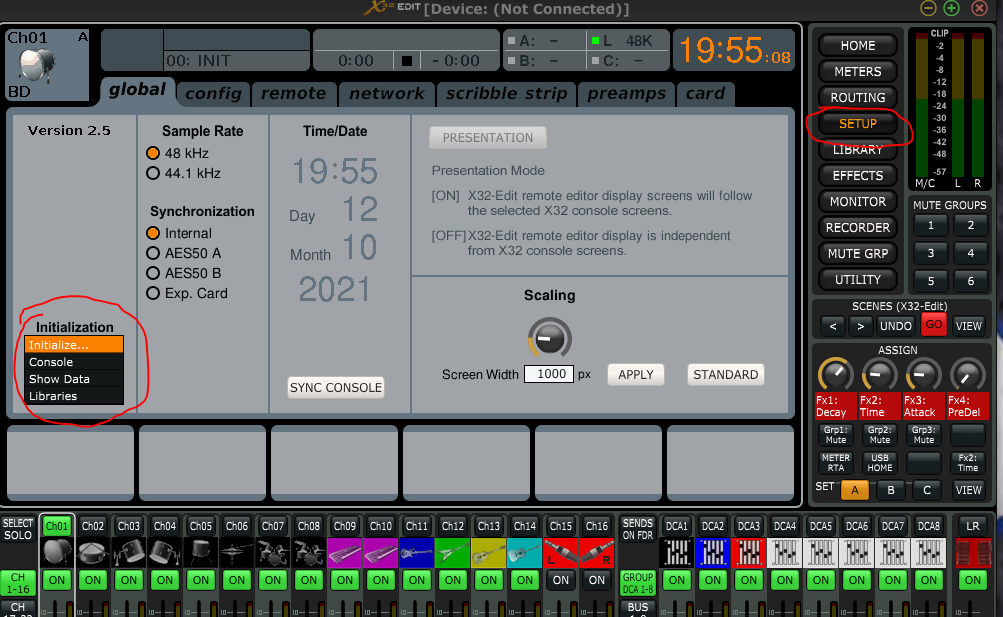Choose the 44.1 kHz sample rate
Screen dimensions: 1003x617
[x=153, y=173]
